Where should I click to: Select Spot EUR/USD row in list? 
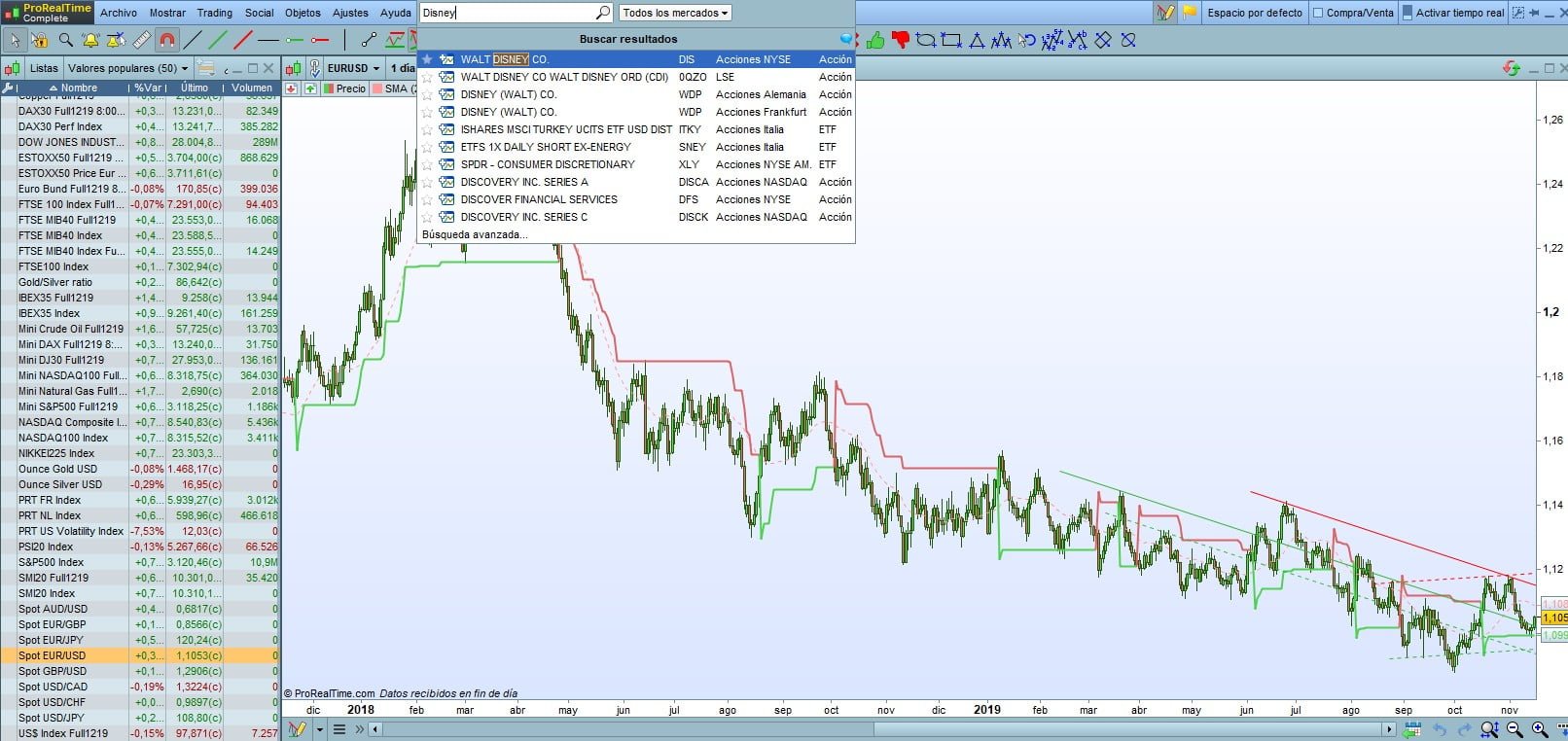pos(140,655)
